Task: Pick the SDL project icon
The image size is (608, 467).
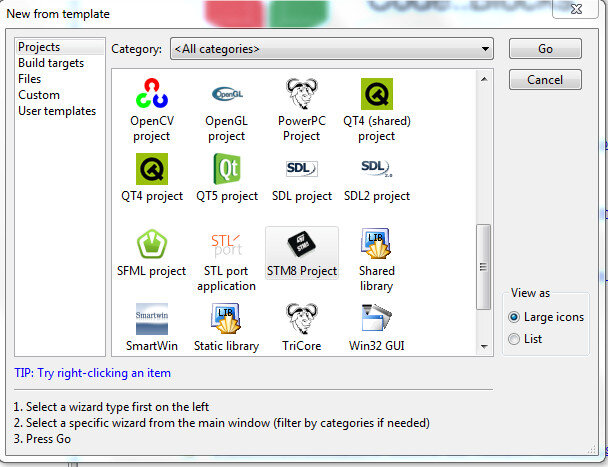Action: click(302, 169)
